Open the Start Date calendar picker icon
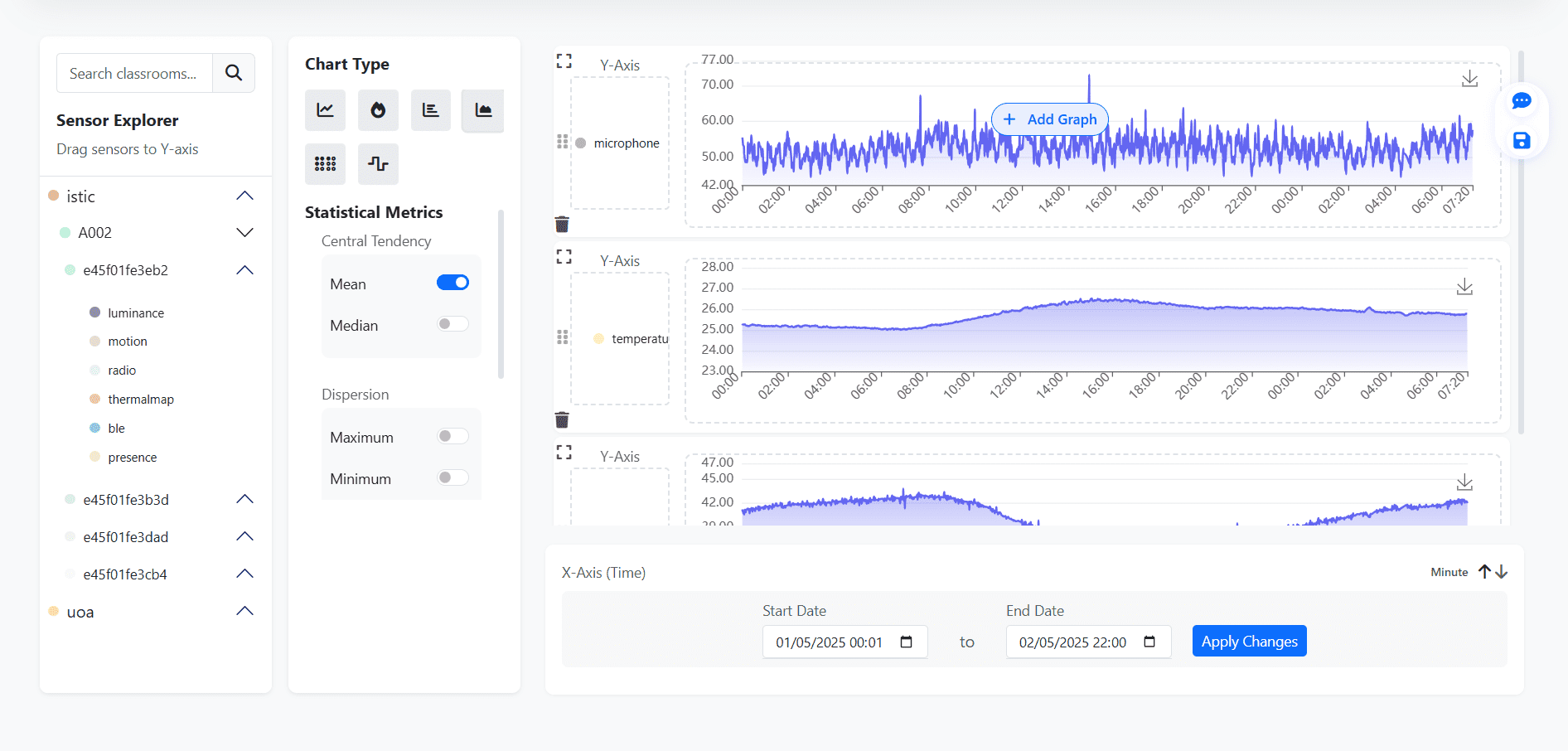Viewport: 1568px width, 751px height. tap(907, 642)
